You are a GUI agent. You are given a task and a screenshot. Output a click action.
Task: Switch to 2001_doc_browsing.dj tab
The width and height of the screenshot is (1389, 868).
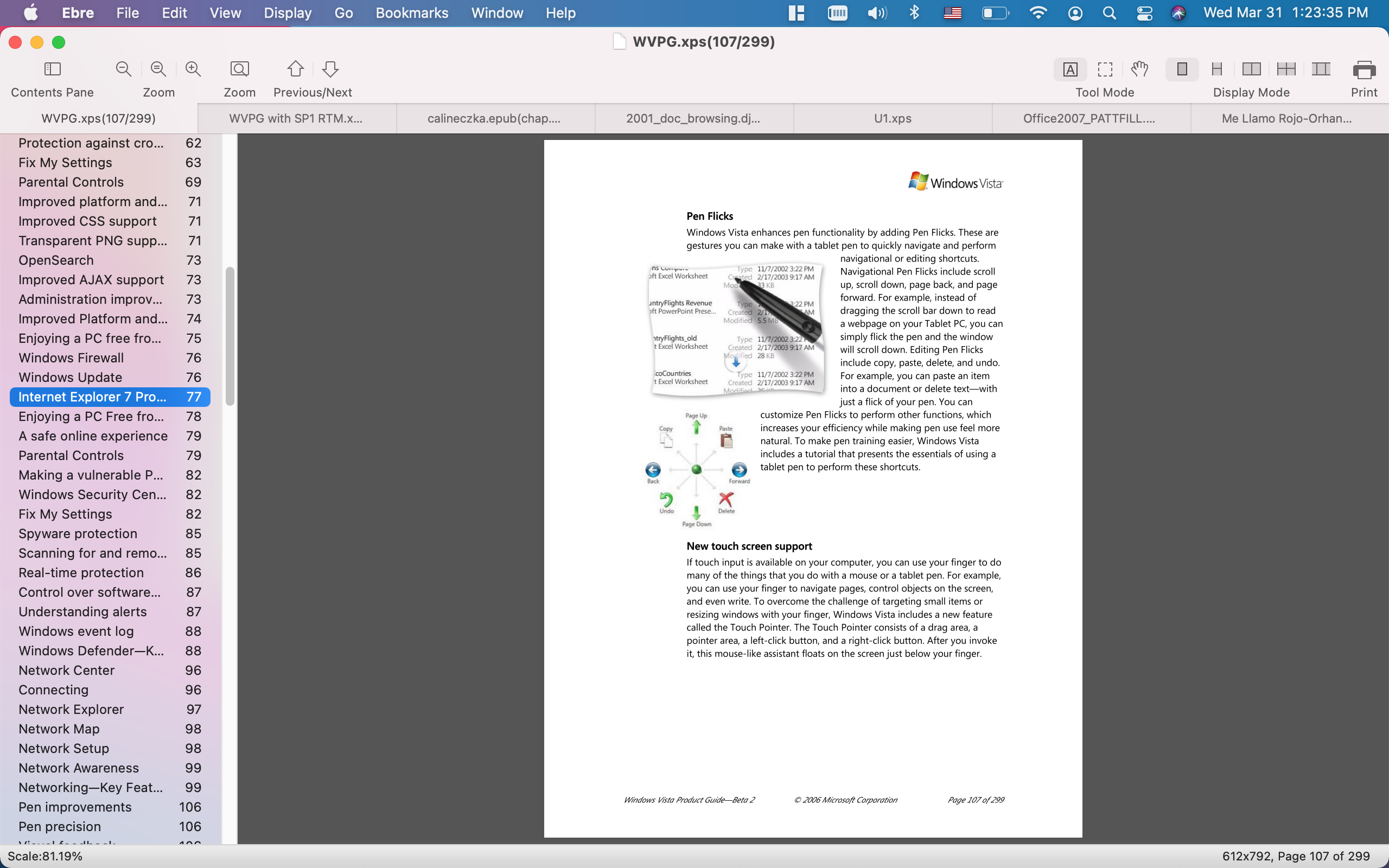pos(693,118)
